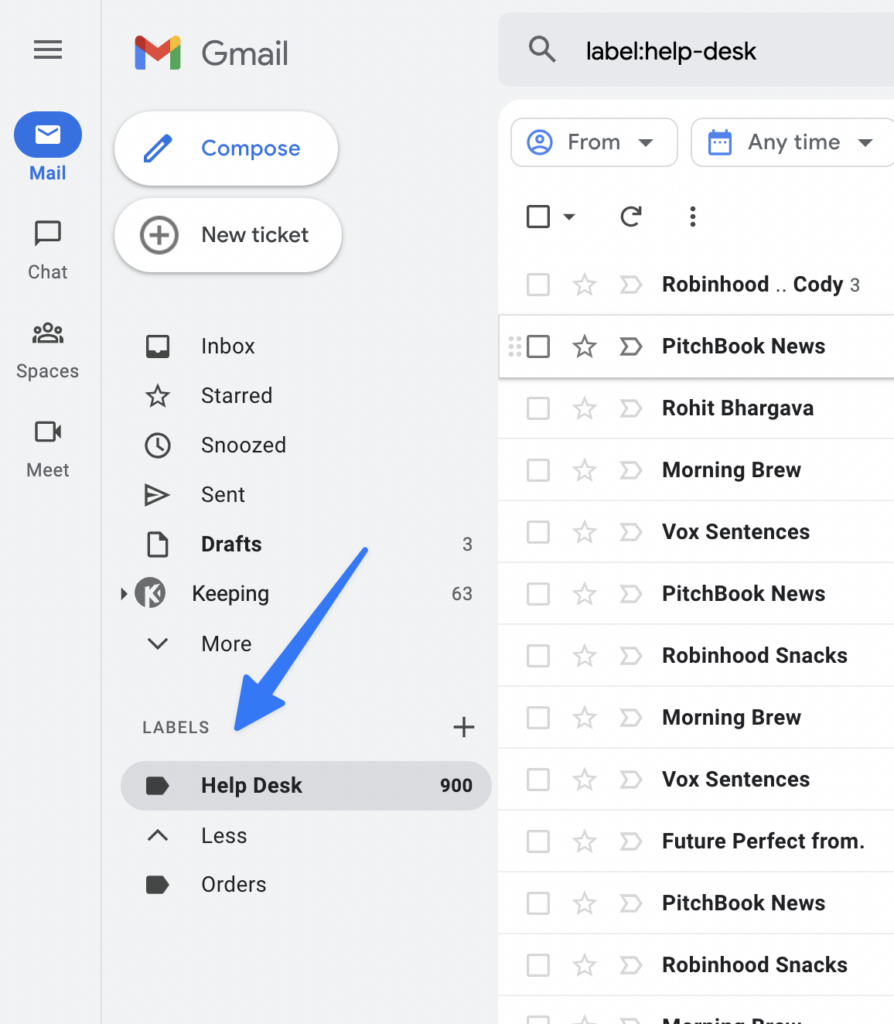Image resolution: width=894 pixels, height=1024 pixels.
Task: Open the Spaces icon in the sidebar
Action: (x=47, y=333)
